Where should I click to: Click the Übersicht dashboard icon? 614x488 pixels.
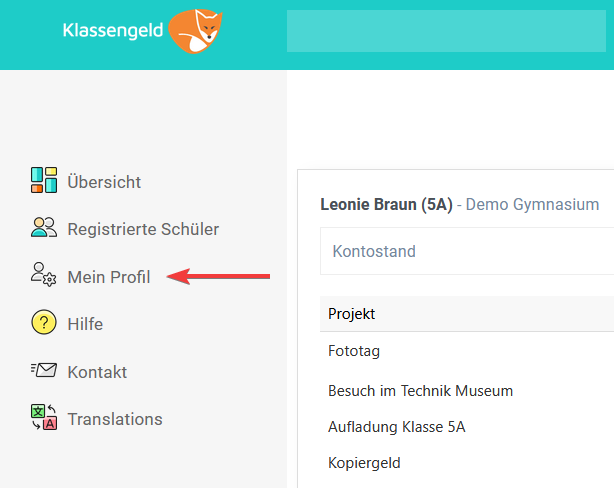44,180
